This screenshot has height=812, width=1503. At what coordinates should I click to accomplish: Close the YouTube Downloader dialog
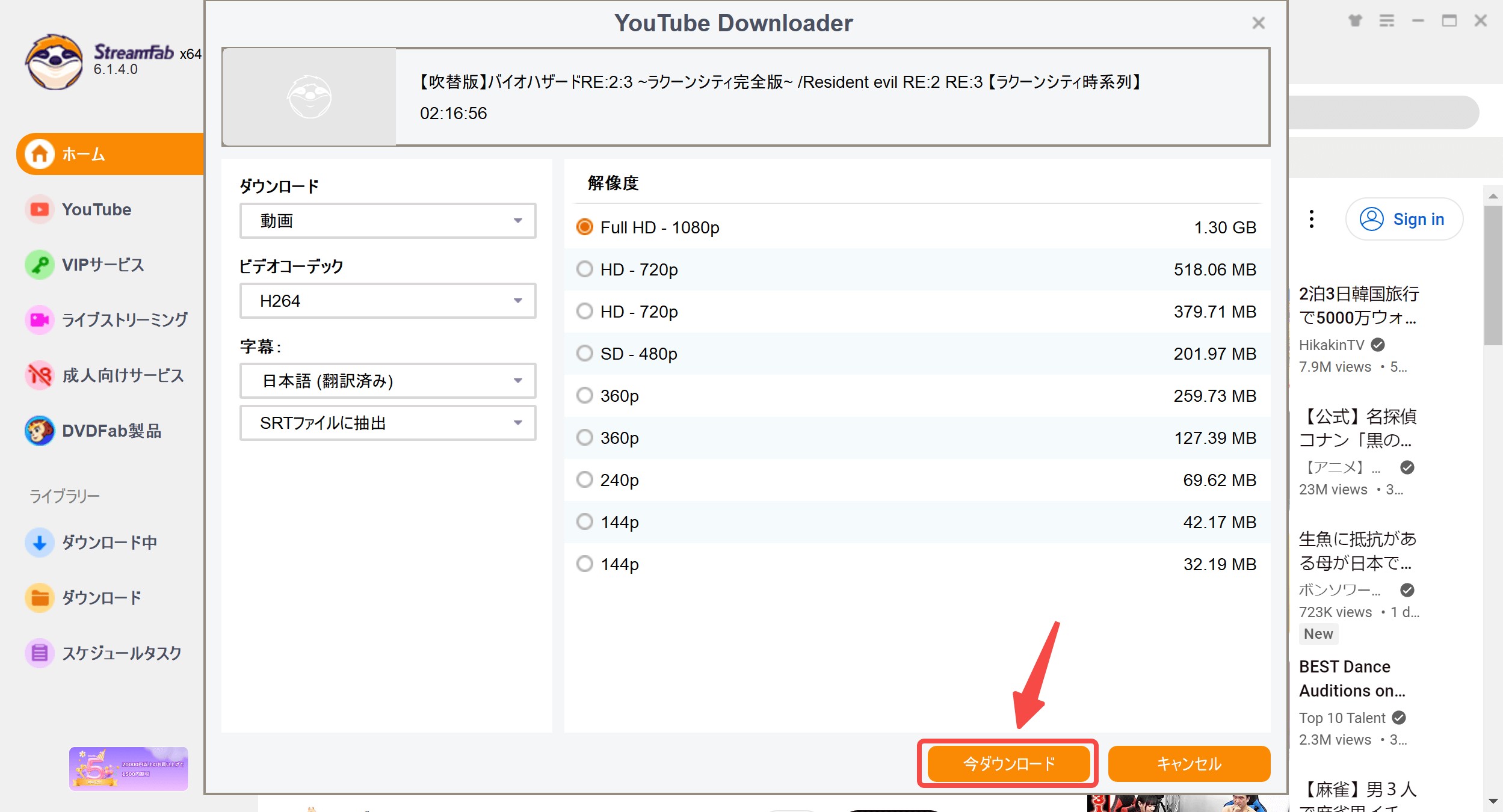point(1258,23)
